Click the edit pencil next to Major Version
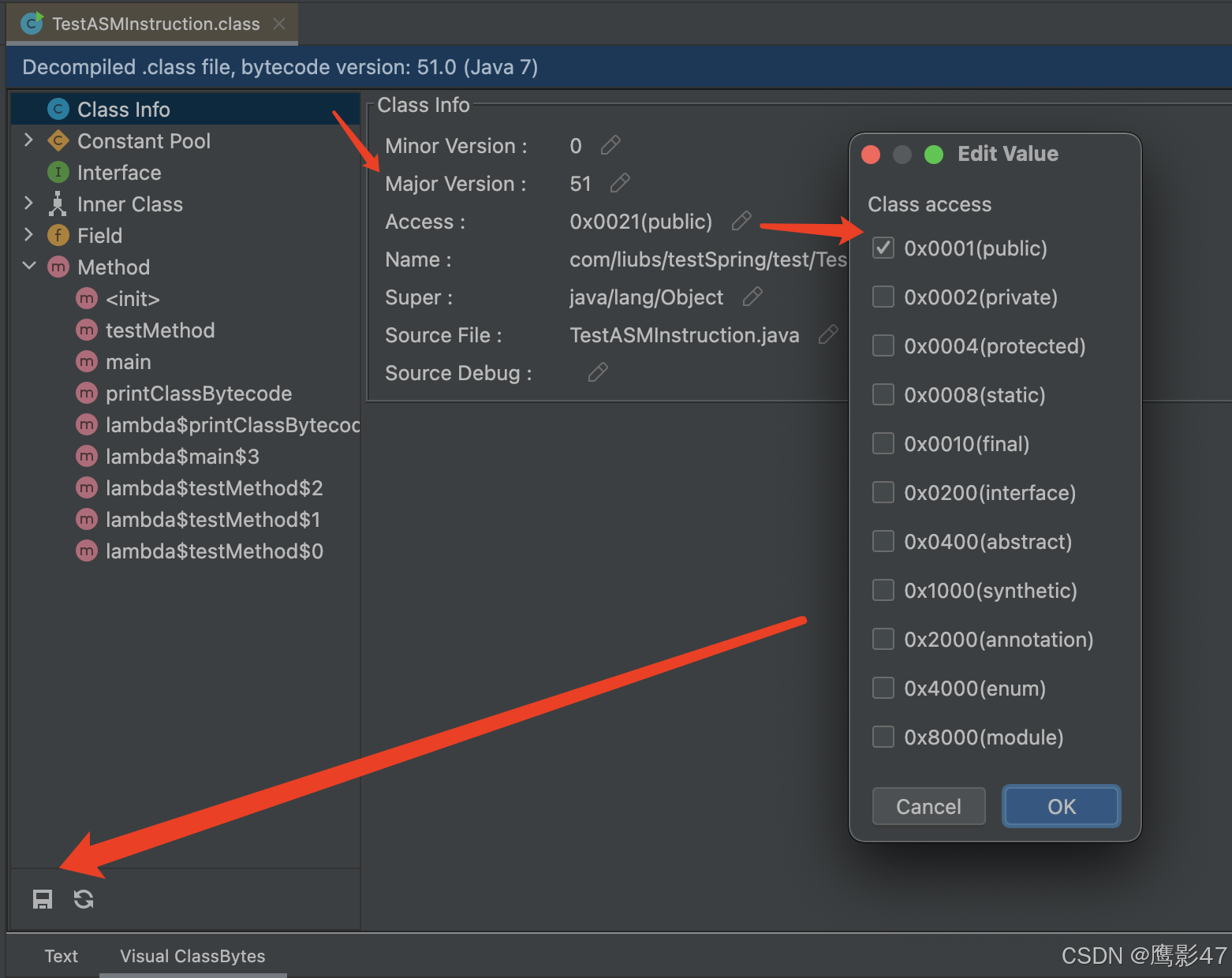 620,183
